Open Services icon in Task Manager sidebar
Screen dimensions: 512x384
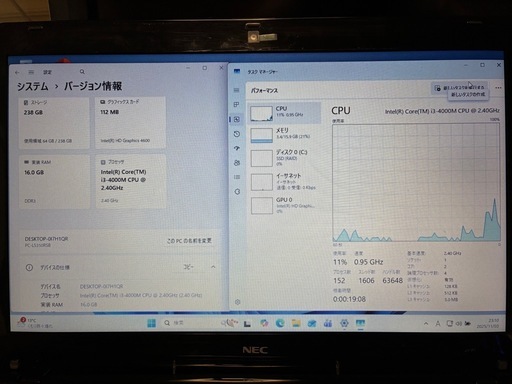pos(237,192)
